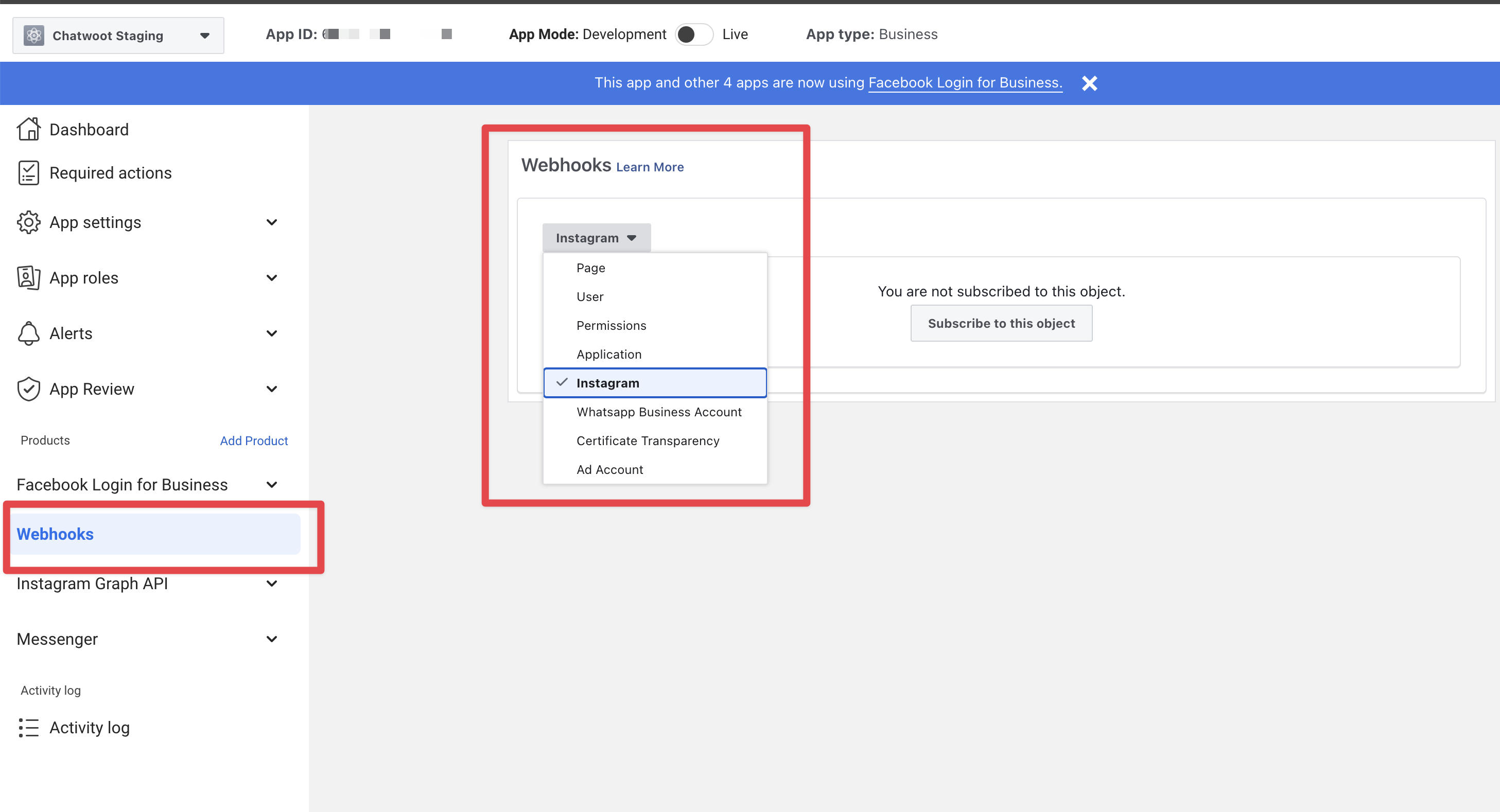Expand the Messenger product section
The width and height of the screenshot is (1500, 812).
point(271,639)
